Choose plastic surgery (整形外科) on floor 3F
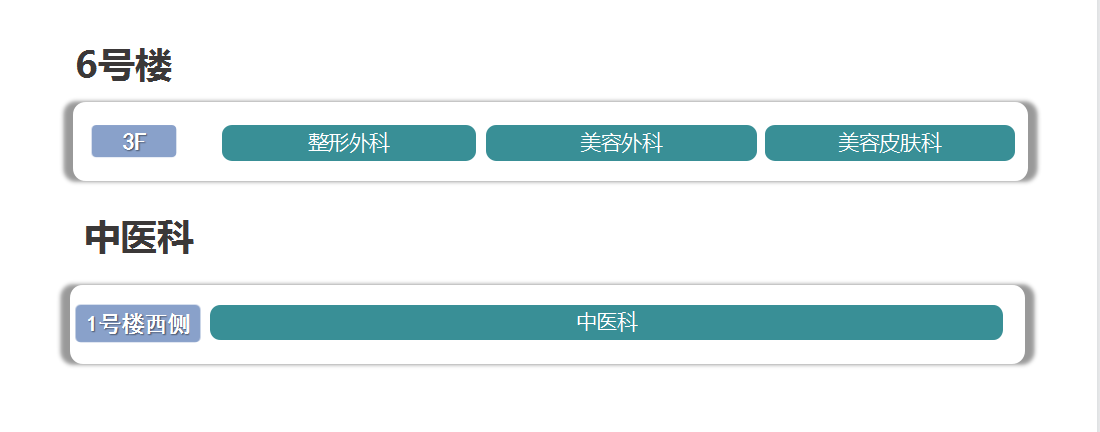This screenshot has height=432, width=1100. pos(349,143)
